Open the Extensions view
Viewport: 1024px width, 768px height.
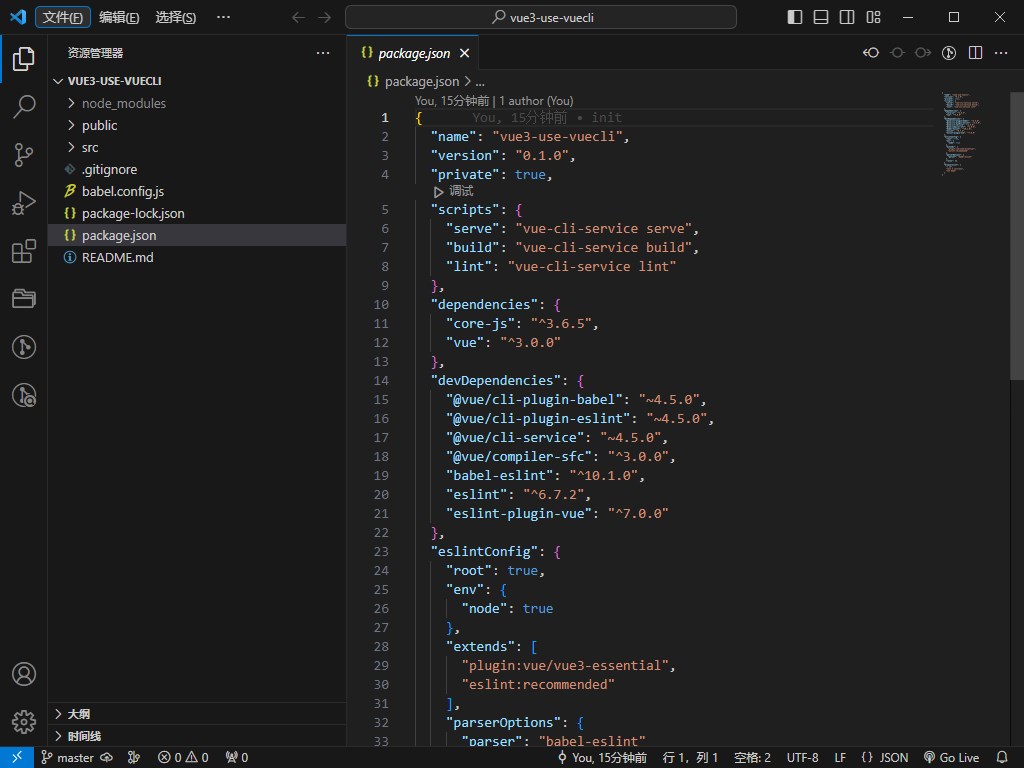coord(23,251)
